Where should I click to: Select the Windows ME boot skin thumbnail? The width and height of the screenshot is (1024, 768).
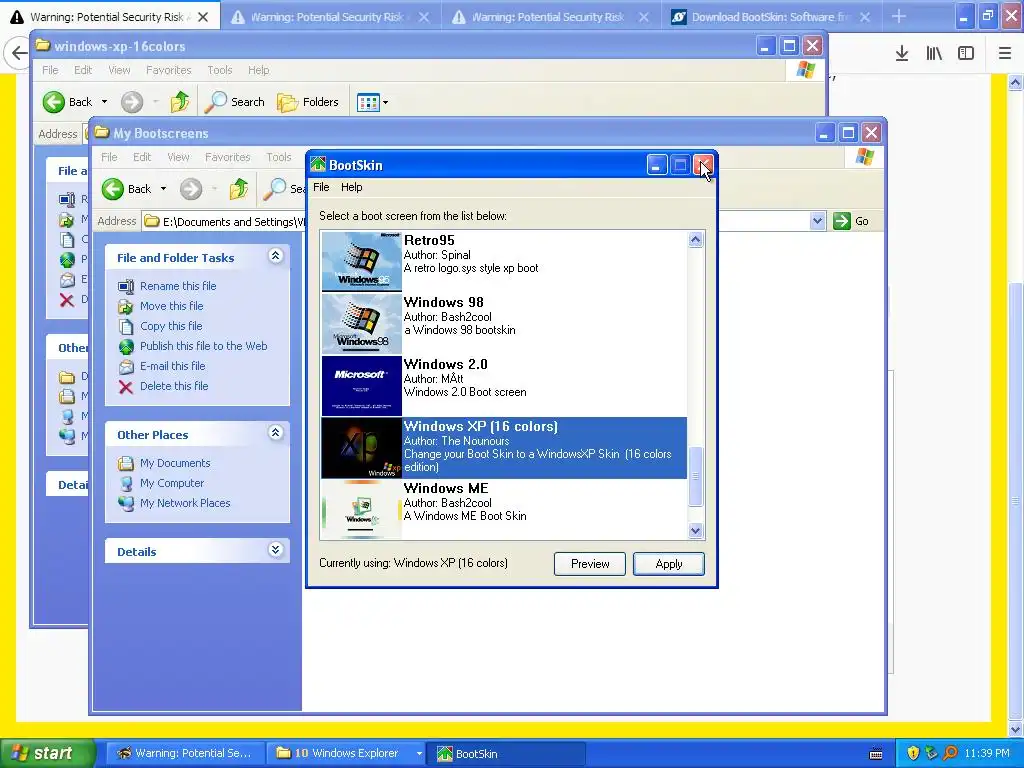pos(361,509)
